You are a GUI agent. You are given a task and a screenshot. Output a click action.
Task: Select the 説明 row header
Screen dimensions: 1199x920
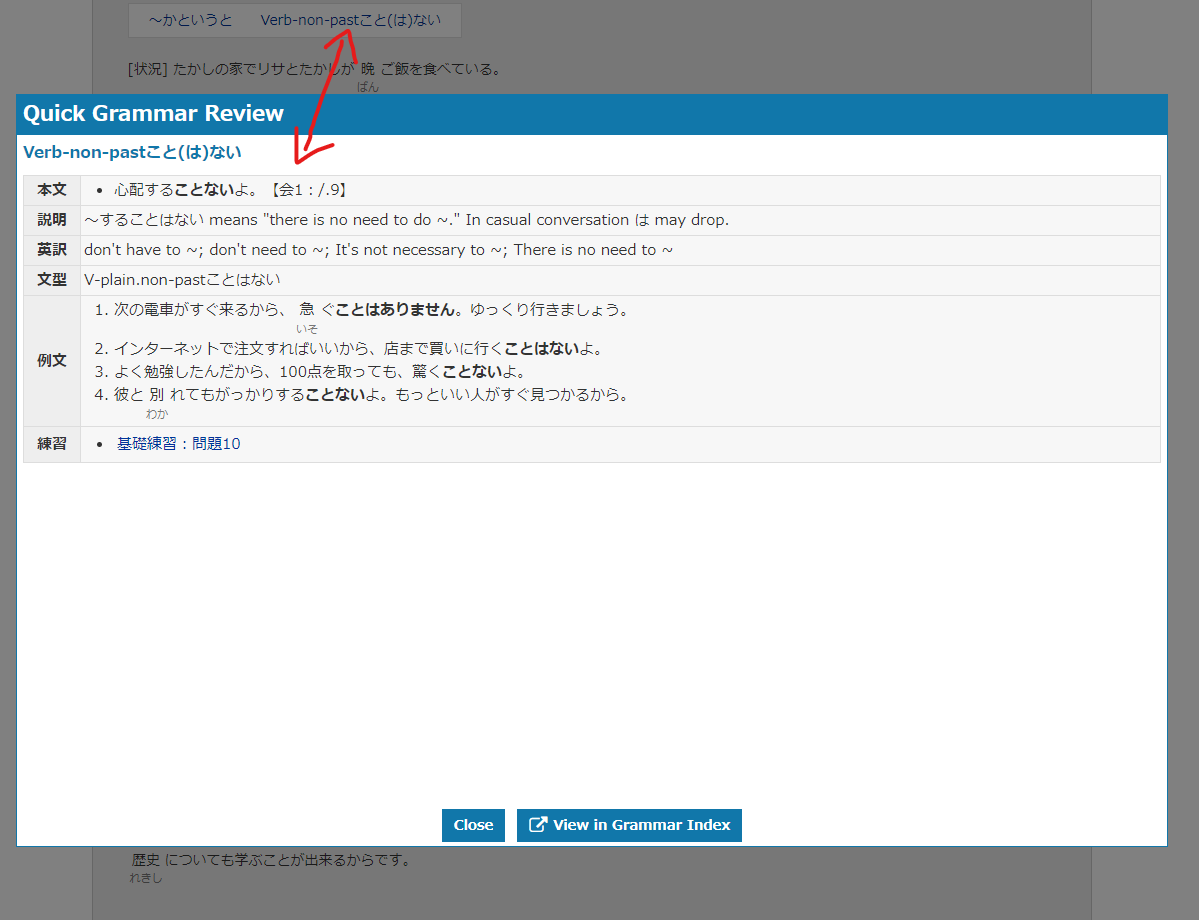(52, 220)
